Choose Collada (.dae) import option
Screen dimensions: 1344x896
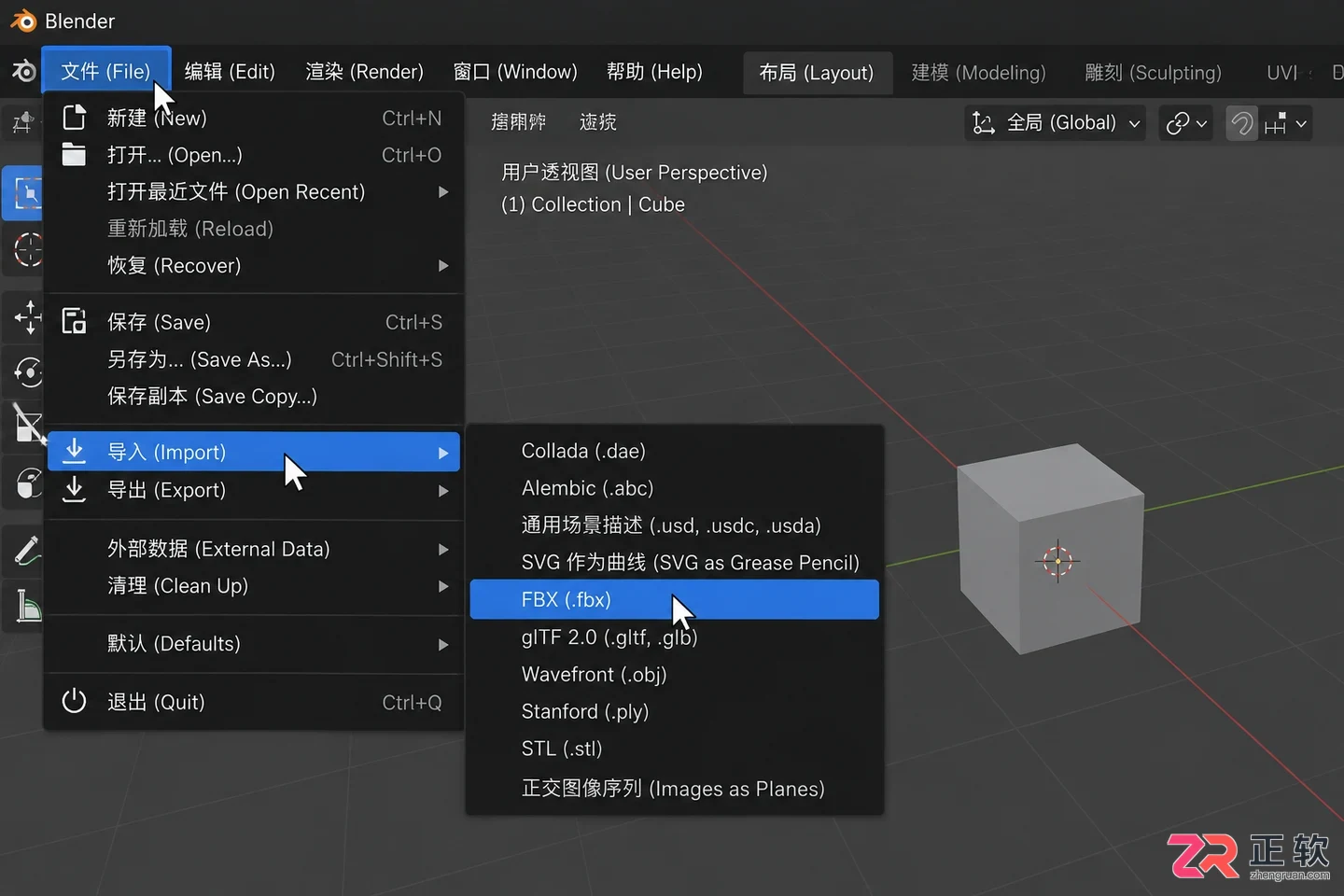pos(674,451)
